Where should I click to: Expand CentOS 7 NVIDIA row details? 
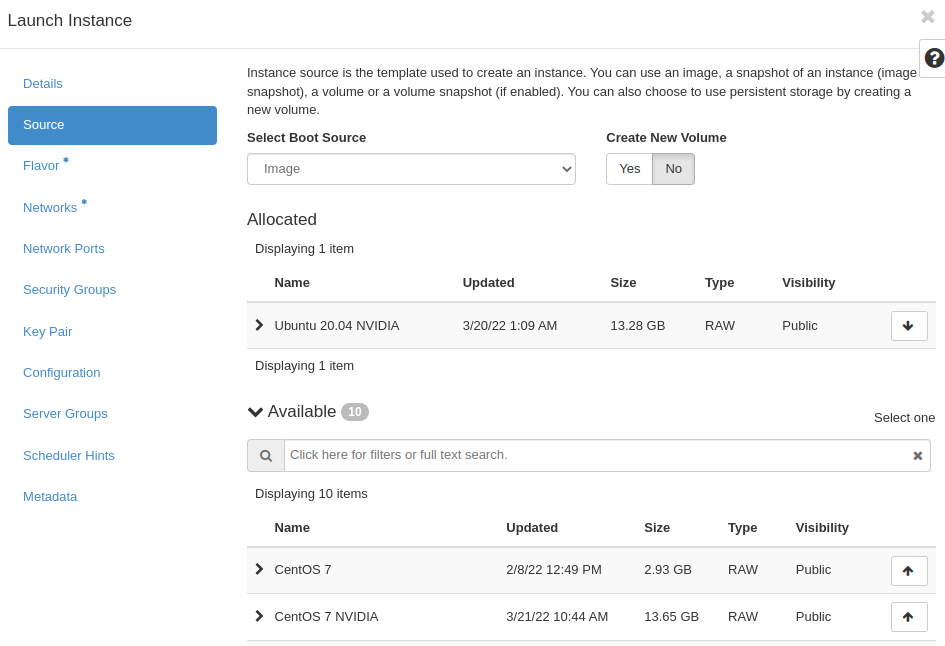click(259, 616)
